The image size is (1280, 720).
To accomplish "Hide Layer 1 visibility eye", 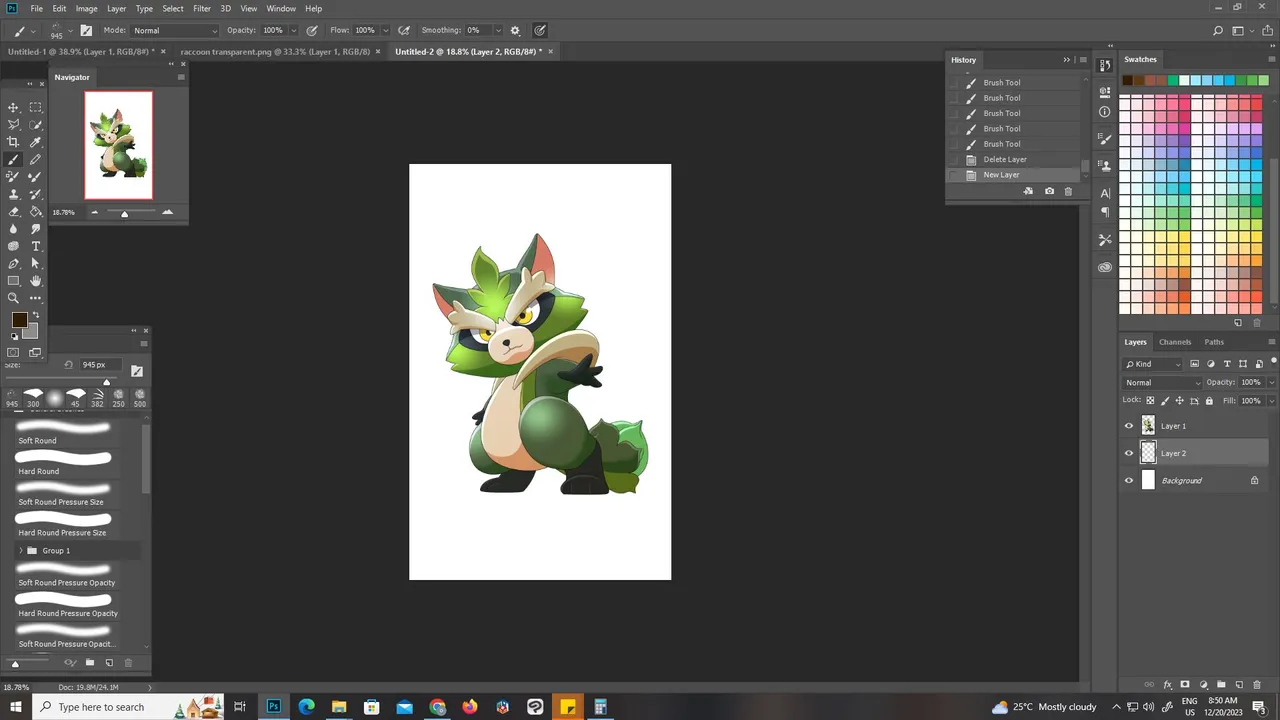I will pyautogui.click(x=1129, y=426).
